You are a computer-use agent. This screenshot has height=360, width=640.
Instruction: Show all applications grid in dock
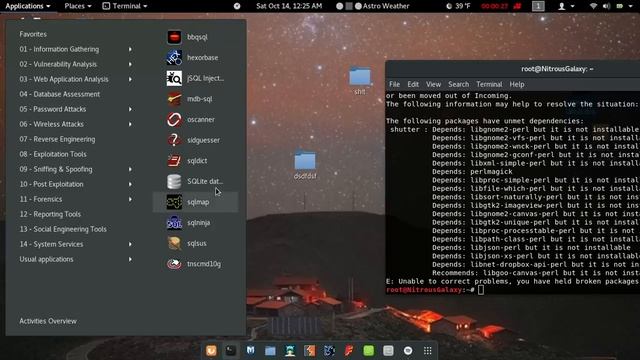(x=427, y=351)
